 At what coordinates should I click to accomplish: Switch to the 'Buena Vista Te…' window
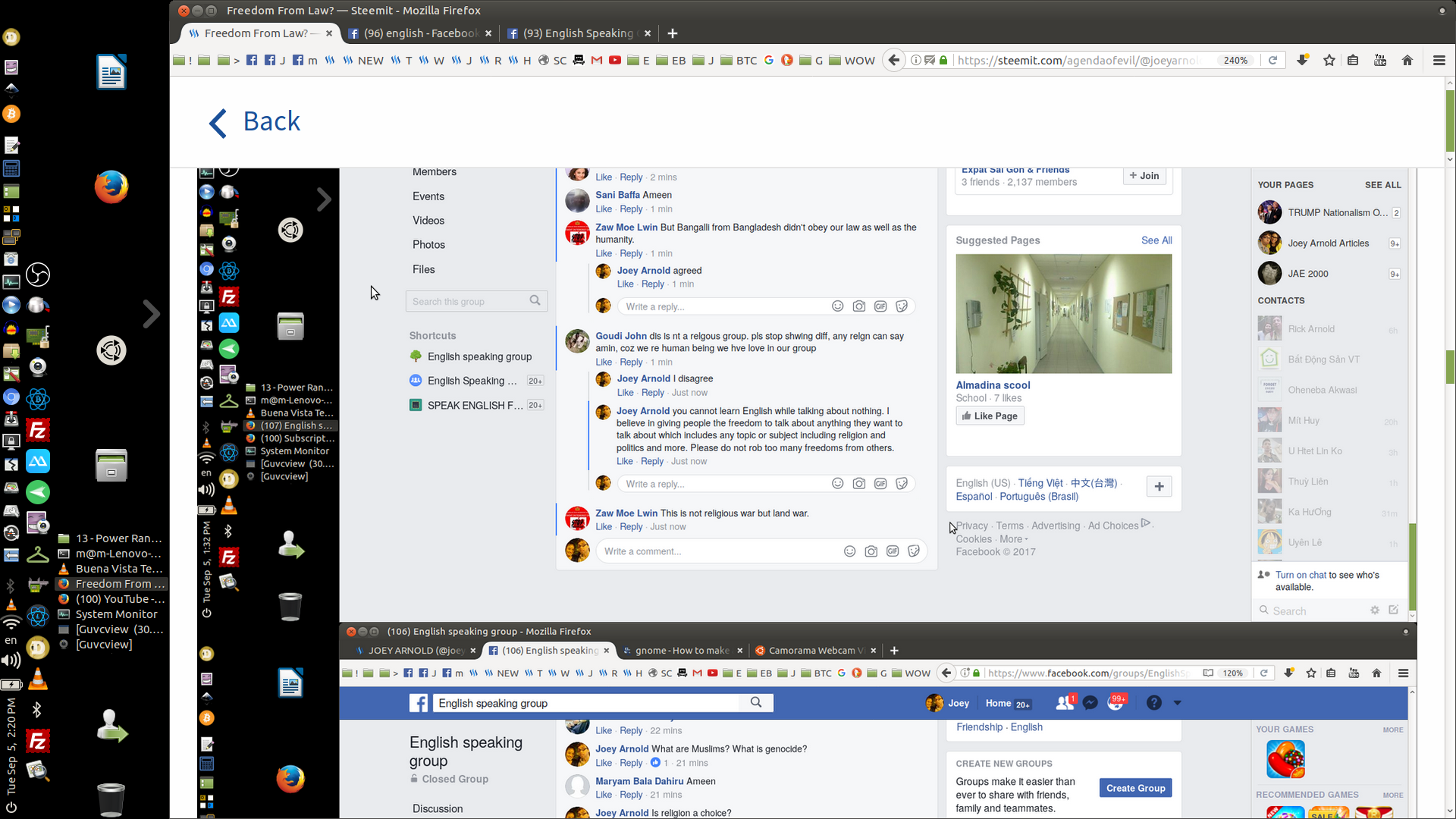point(111,569)
